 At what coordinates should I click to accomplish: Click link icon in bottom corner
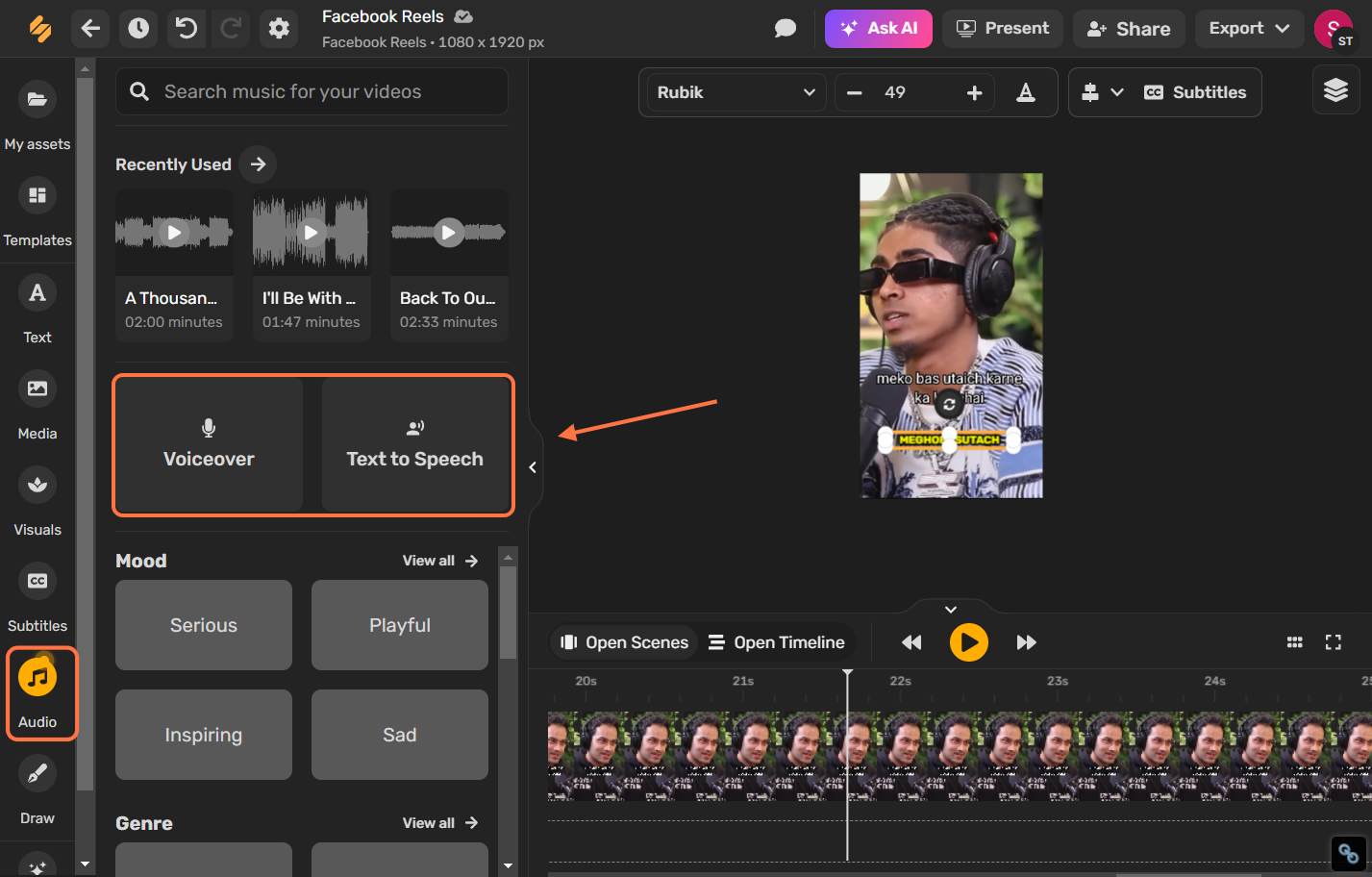tap(1348, 853)
